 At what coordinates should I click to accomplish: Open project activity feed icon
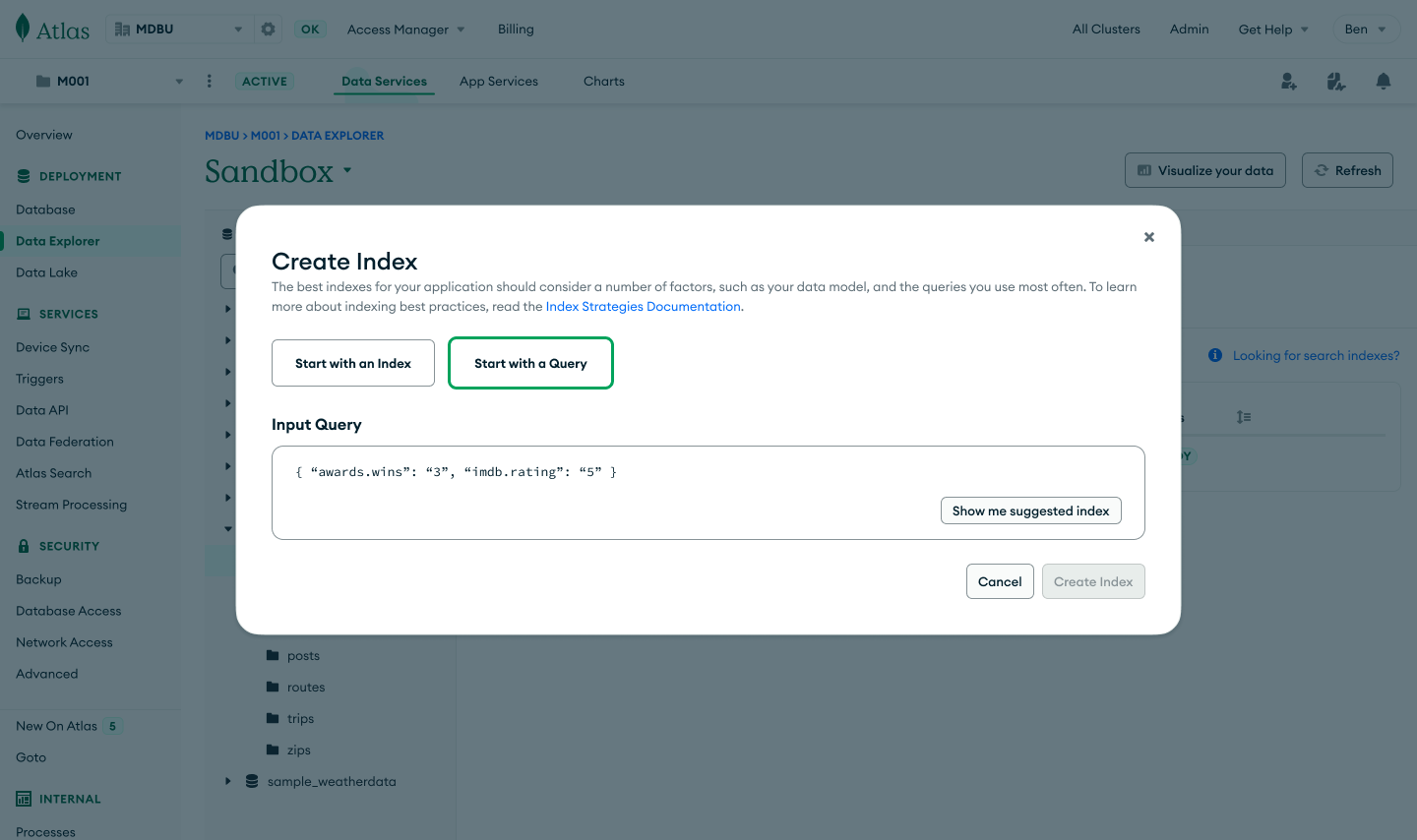(x=1335, y=82)
